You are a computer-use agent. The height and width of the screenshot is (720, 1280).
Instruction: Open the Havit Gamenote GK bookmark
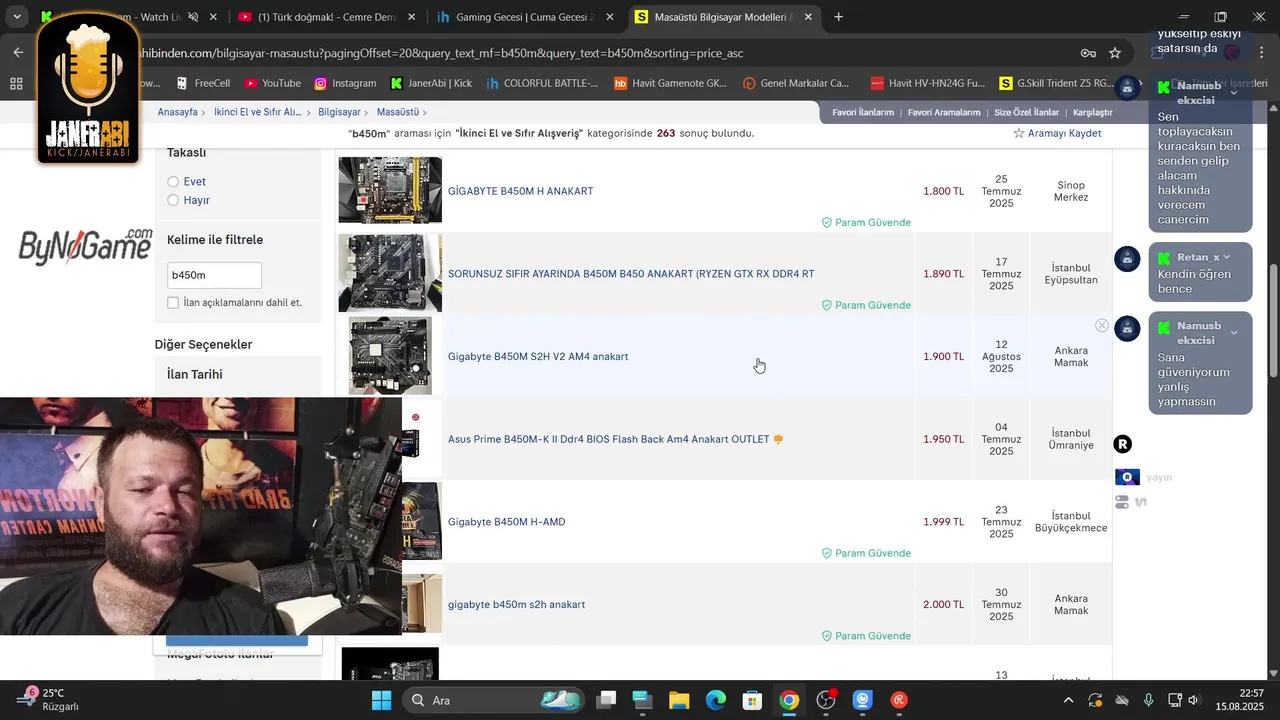point(670,83)
